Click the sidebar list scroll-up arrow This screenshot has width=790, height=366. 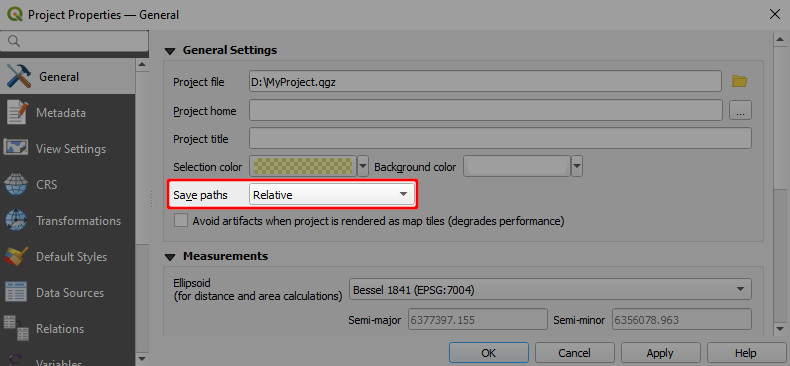click(142, 65)
